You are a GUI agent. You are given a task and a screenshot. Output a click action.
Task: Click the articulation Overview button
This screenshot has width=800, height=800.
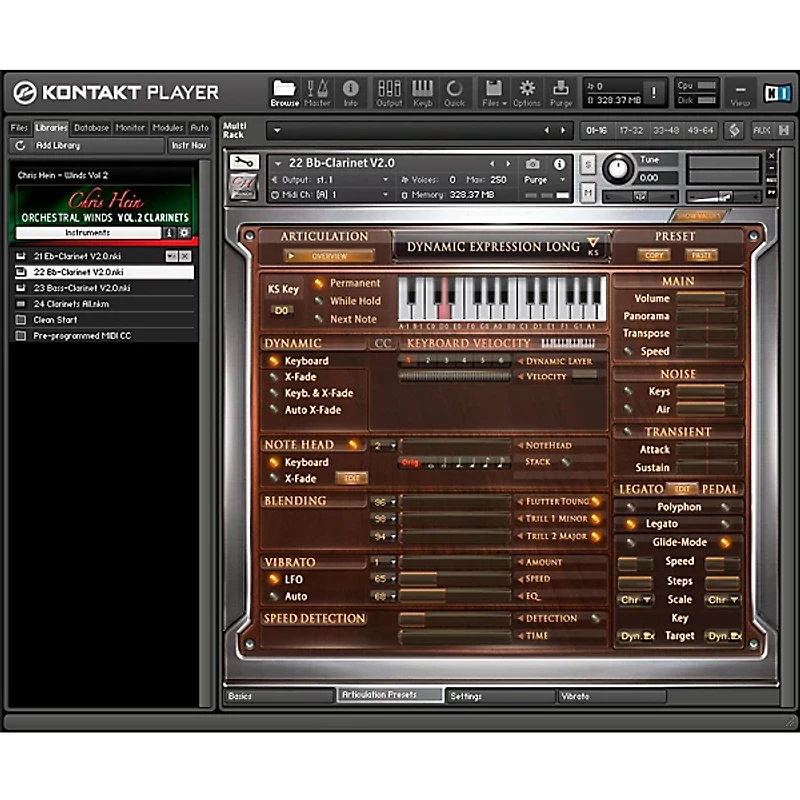pos(329,256)
